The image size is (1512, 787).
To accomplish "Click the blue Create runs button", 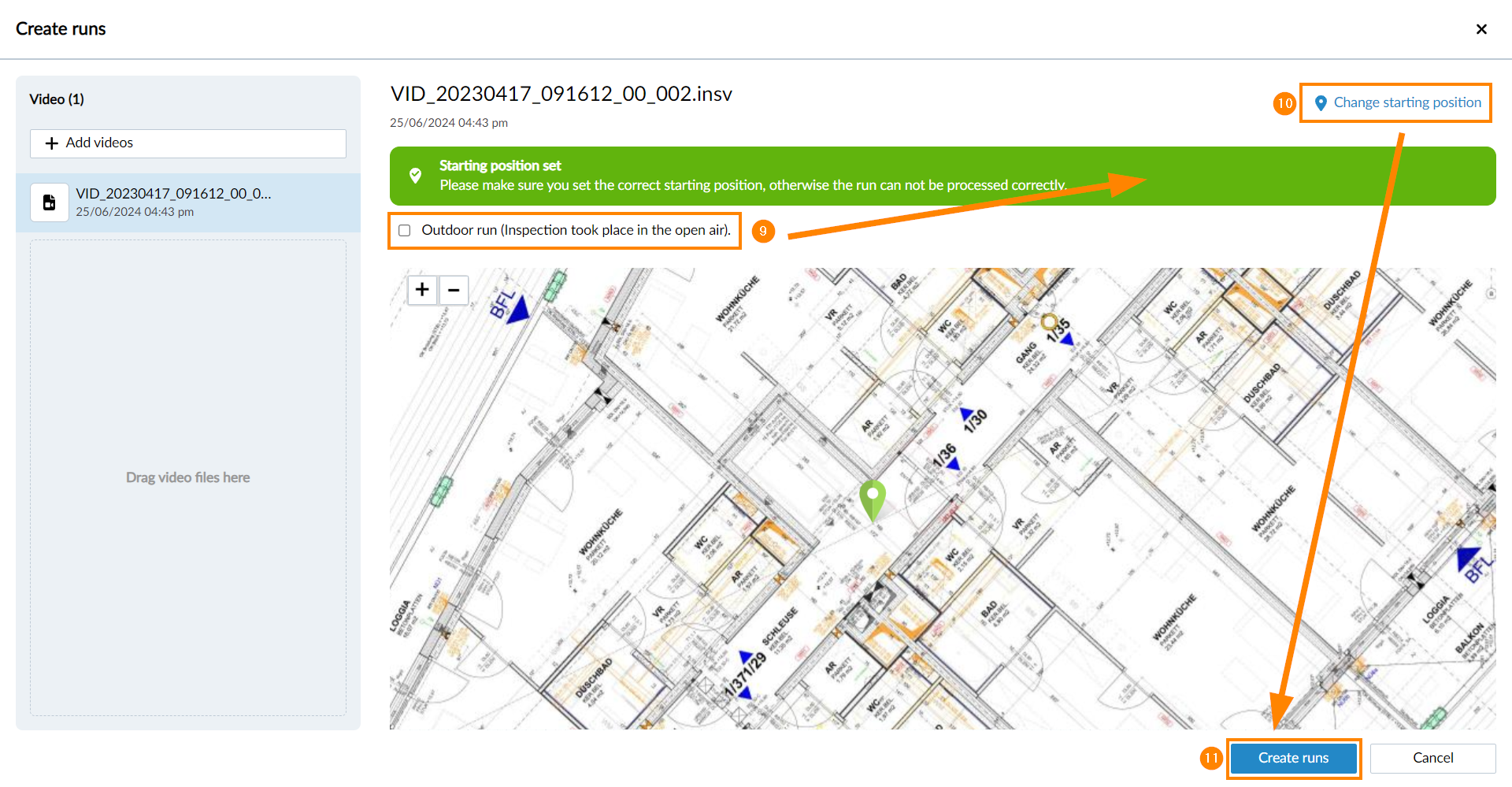I will tap(1293, 758).
